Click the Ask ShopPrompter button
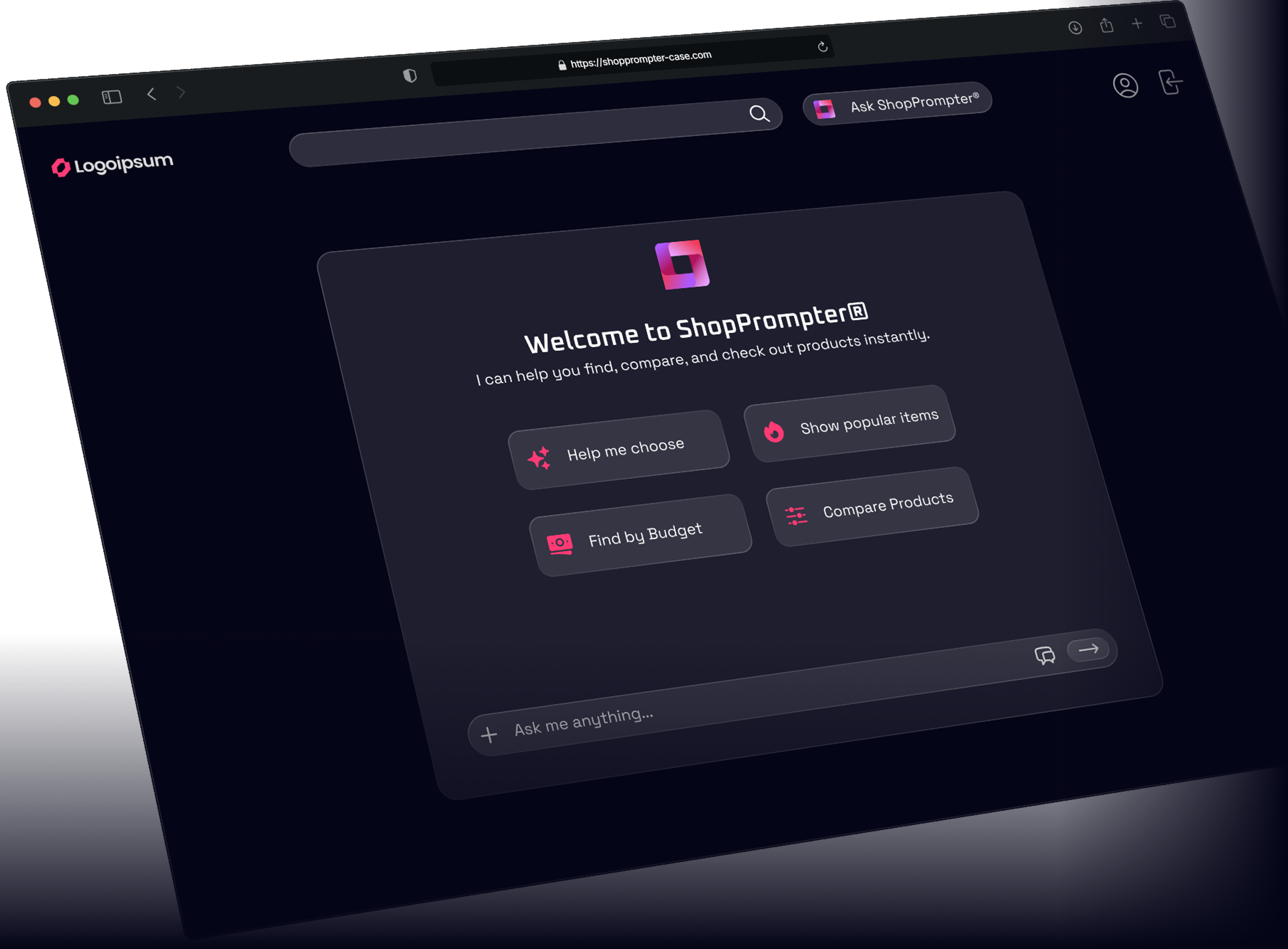 [x=896, y=104]
